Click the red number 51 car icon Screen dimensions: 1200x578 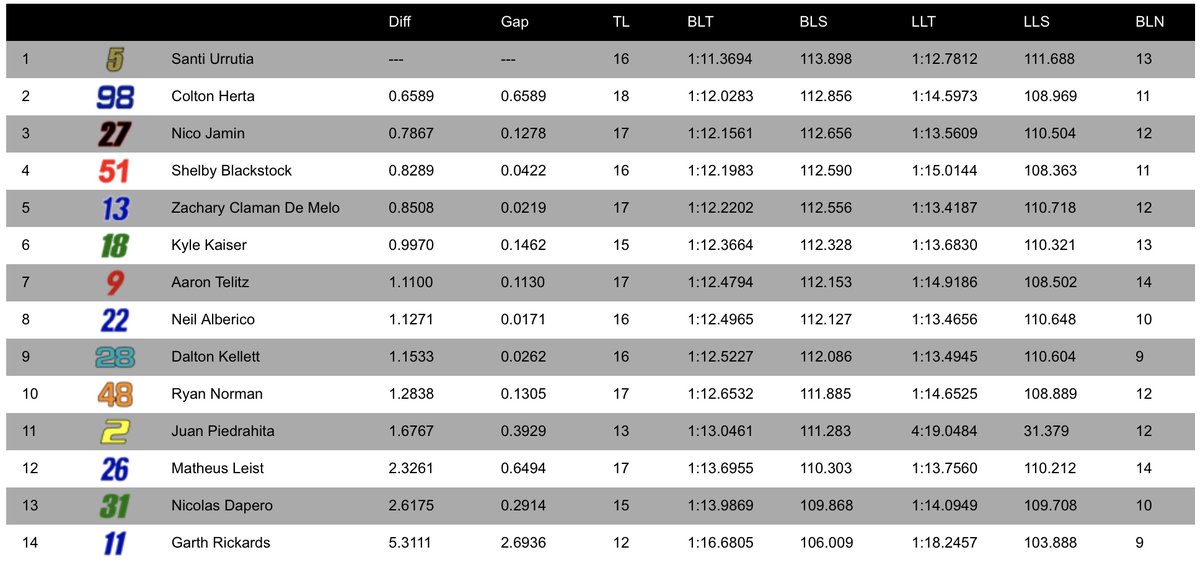pyautogui.click(x=114, y=171)
